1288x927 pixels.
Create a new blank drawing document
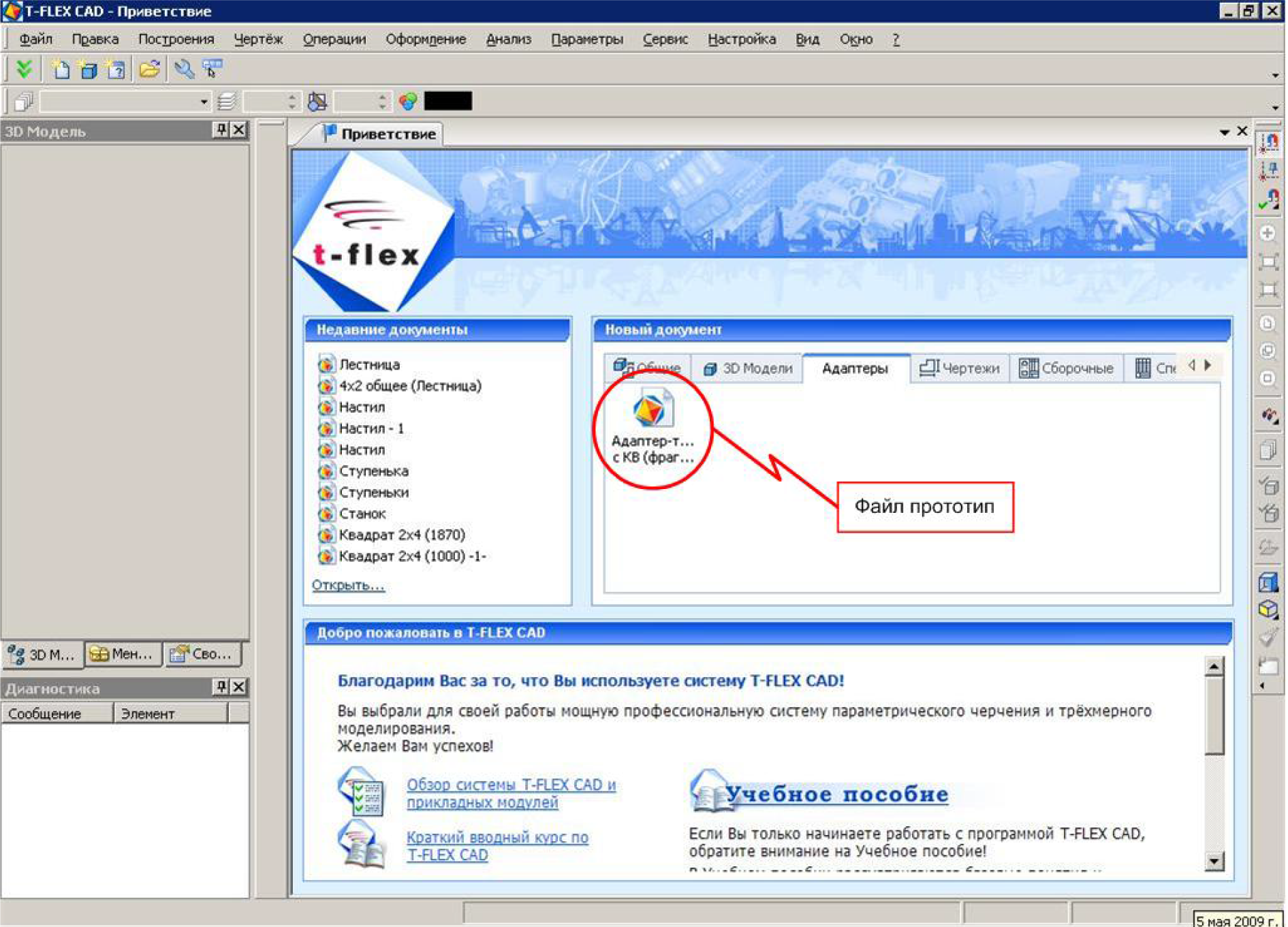pyautogui.click(x=60, y=69)
